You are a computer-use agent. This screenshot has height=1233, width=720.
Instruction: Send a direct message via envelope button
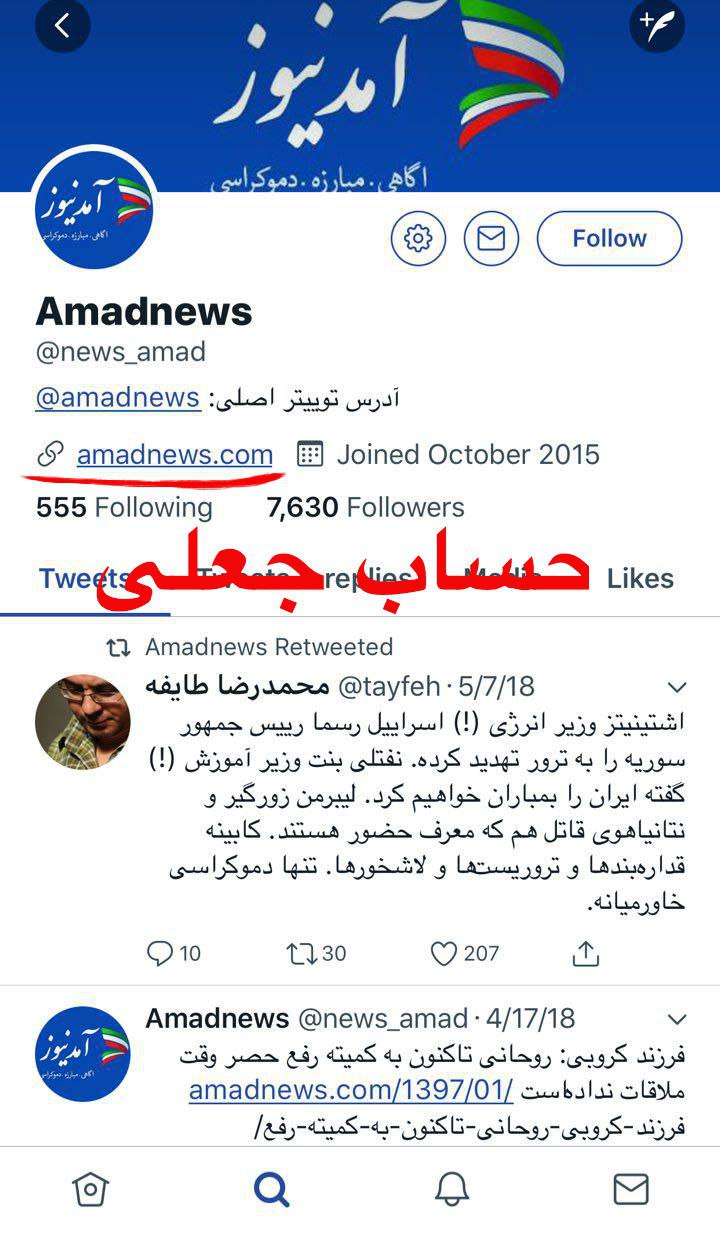491,238
